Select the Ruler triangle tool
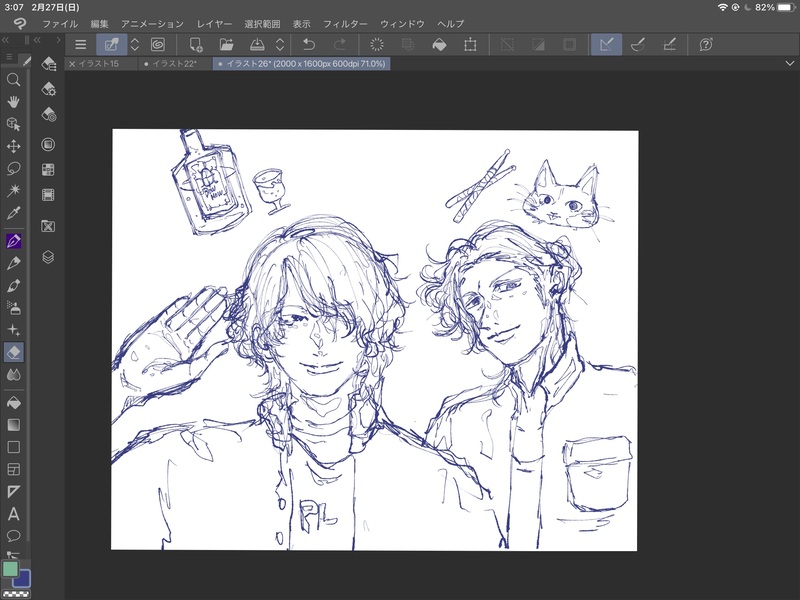 tap(14, 492)
